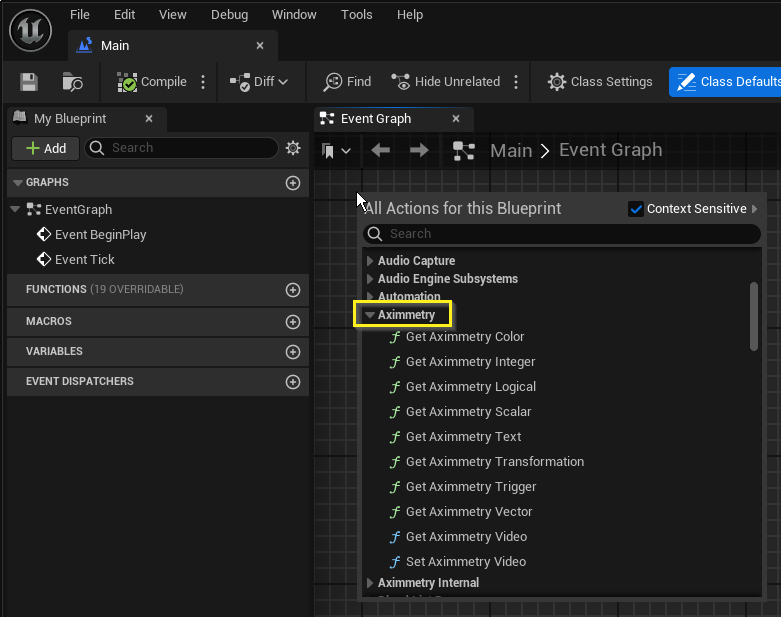Collapse the EventGraph tree node

(x=15, y=209)
